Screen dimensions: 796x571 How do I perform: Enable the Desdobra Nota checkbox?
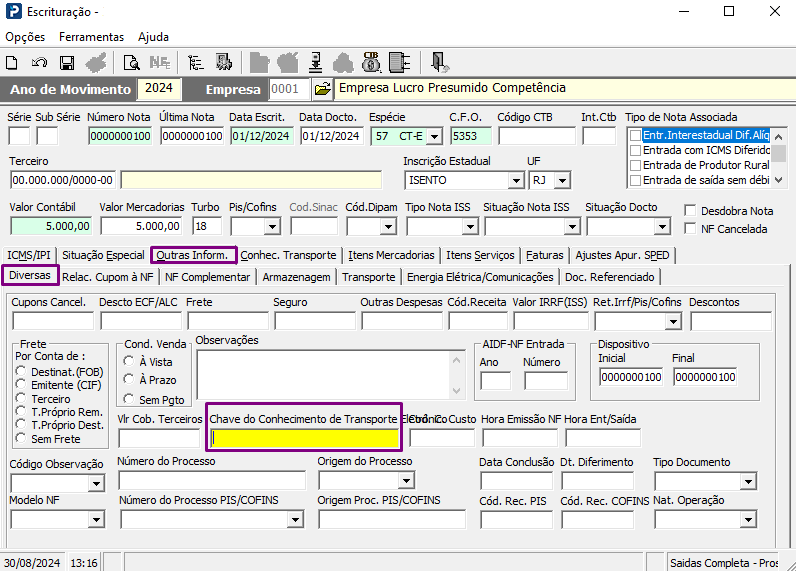(690, 211)
